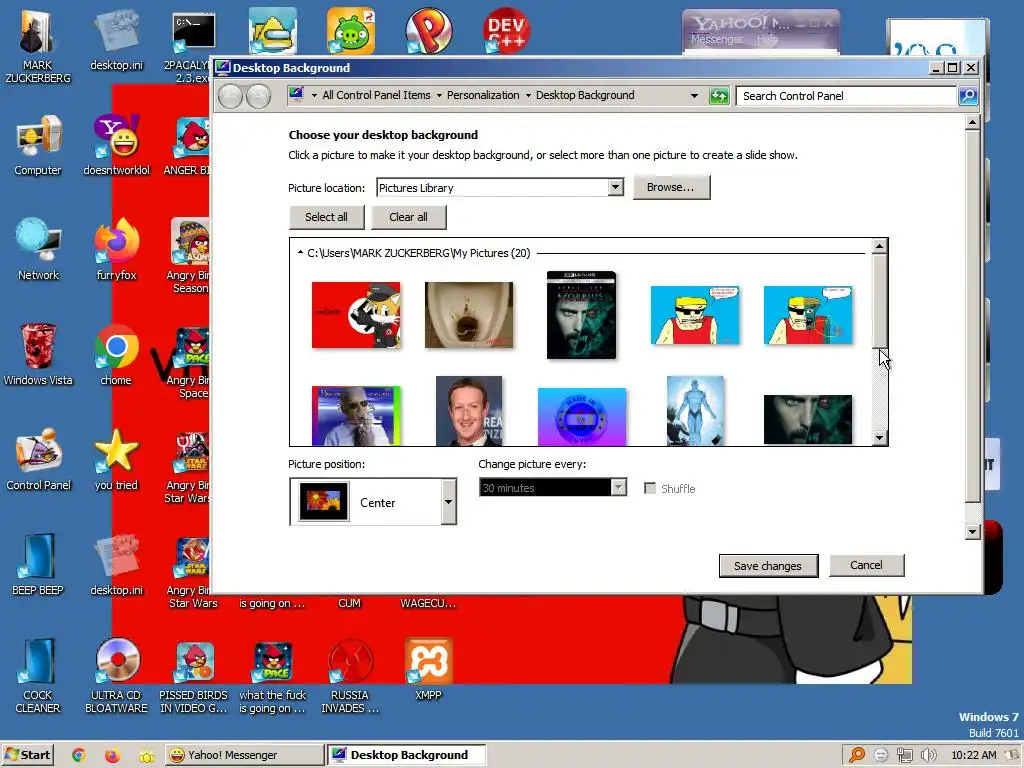Select the purple gradient badge thumbnail
The height and width of the screenshot is (768, 1024).
pos(581,417)
